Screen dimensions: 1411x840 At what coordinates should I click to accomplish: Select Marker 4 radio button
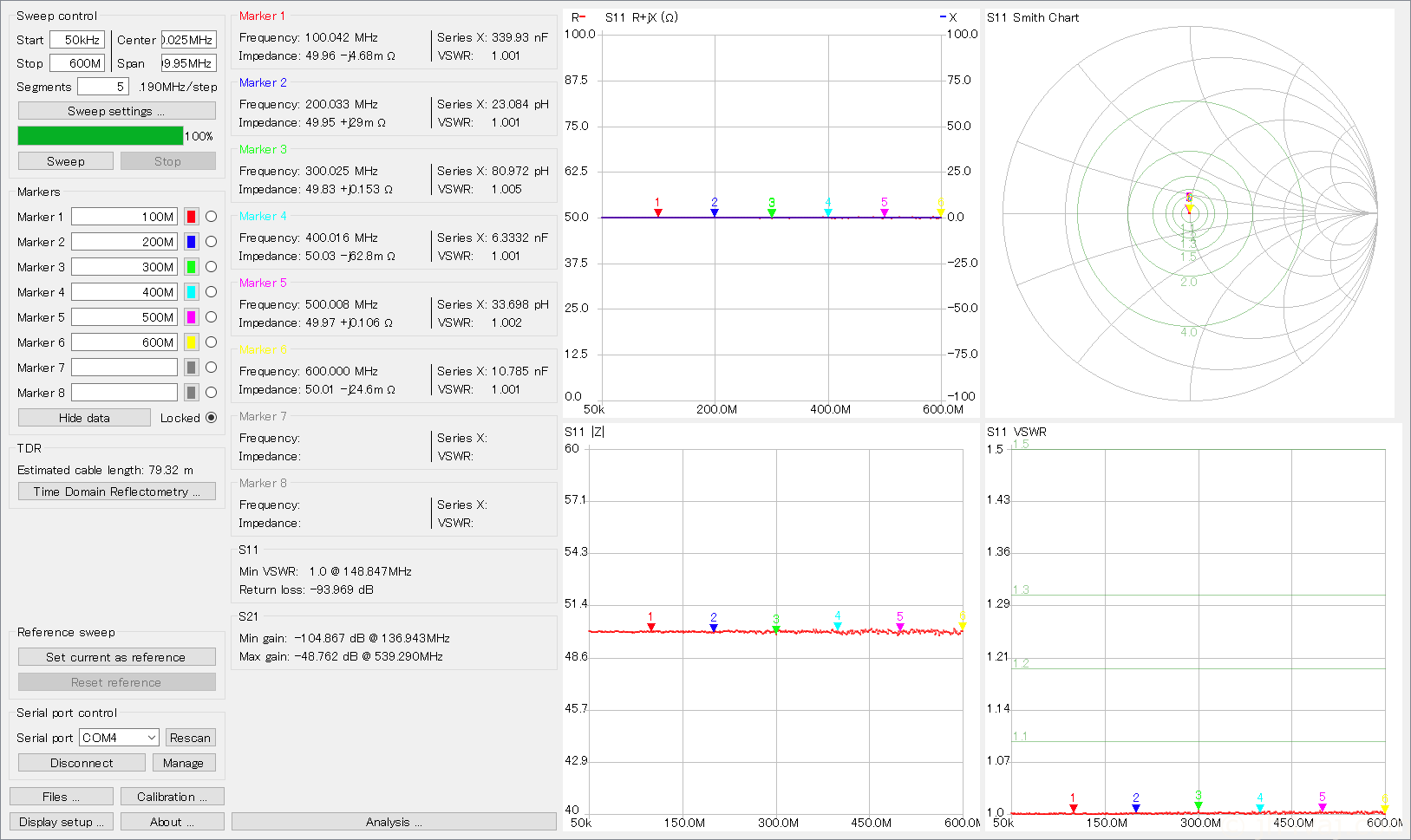click(x=211, y=292)
